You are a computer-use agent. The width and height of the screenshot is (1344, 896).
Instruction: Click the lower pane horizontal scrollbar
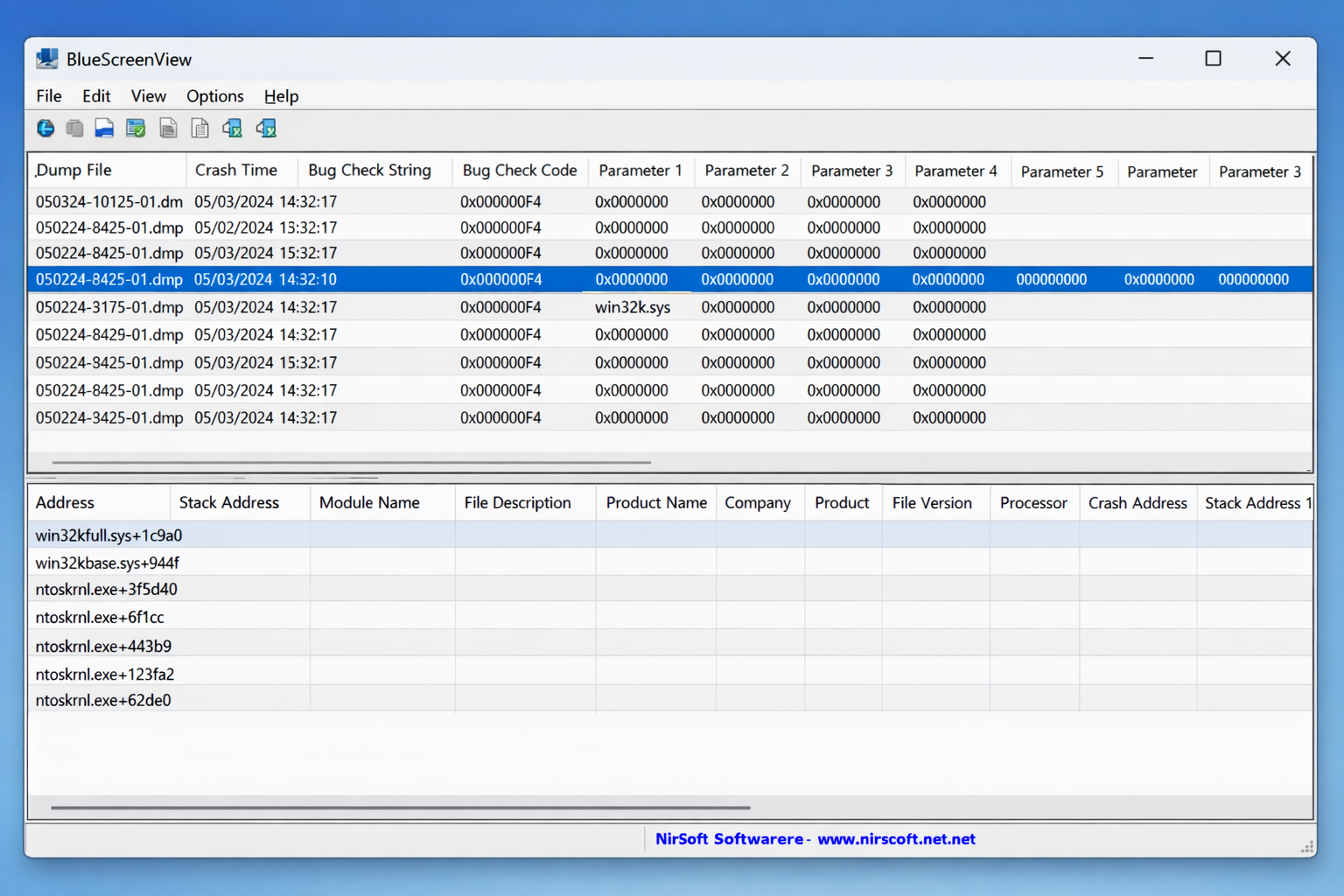401,808
